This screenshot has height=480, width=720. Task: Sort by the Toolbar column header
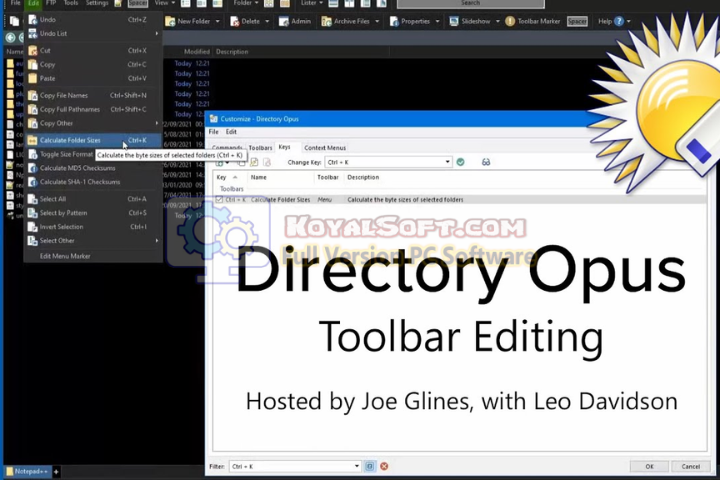tap(329, 177)
